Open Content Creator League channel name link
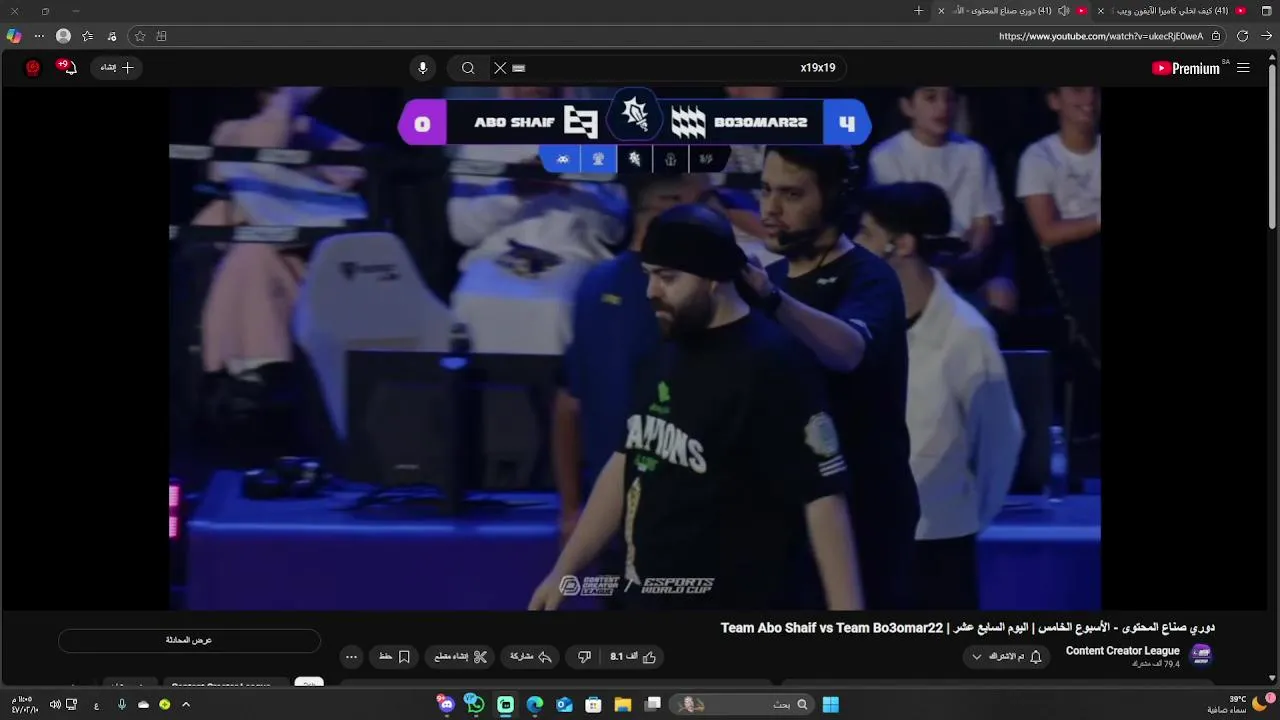This screenshot has width=1280, height=720. coord(1122,651)
